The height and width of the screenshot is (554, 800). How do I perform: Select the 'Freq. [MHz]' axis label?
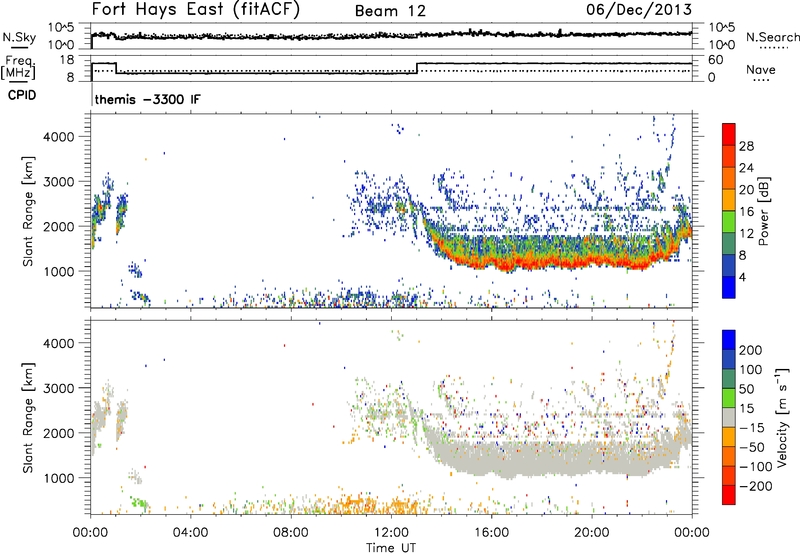18,67
